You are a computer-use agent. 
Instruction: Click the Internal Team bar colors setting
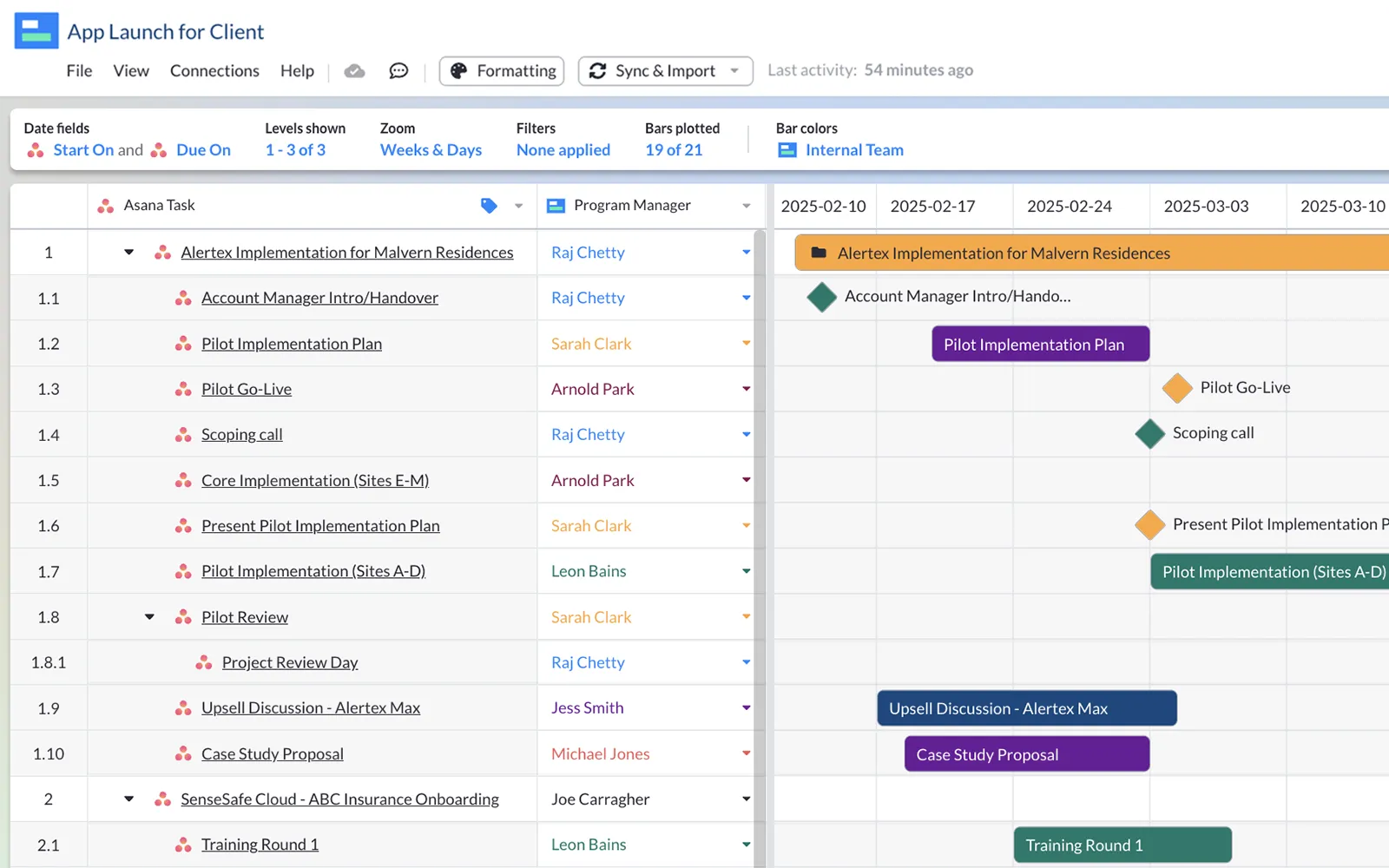[x=853, y=150]
